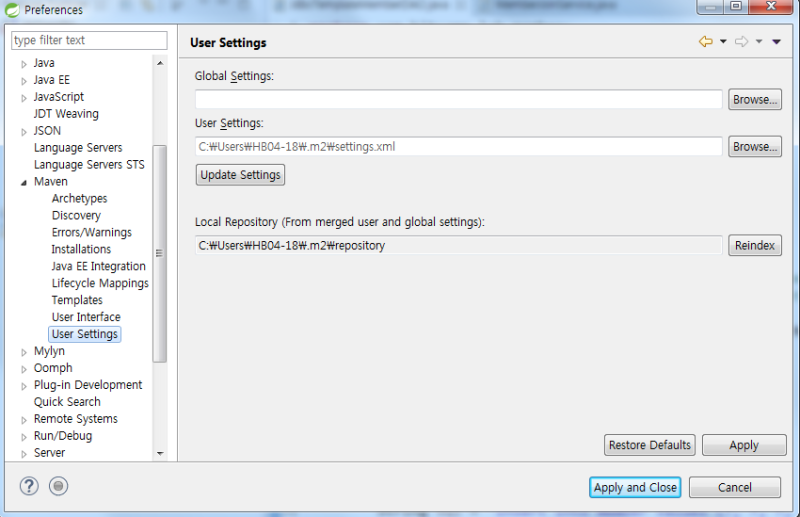Click the record/oomph preference recorder icon
Screen dimensions: 800x517
(58, 486)
